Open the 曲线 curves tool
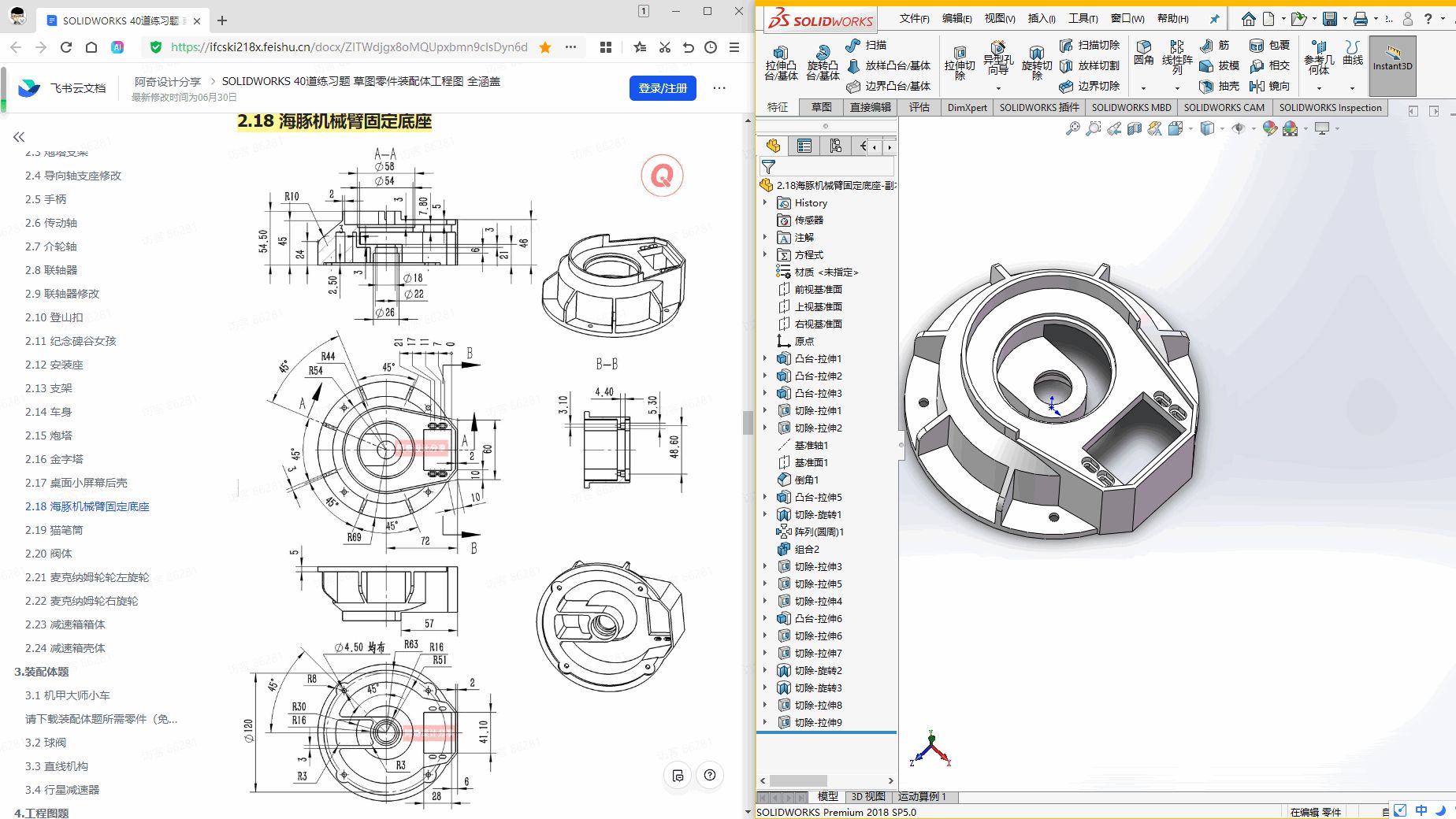This screenshot has height=819, width=1456. [x=1353, y=53]
